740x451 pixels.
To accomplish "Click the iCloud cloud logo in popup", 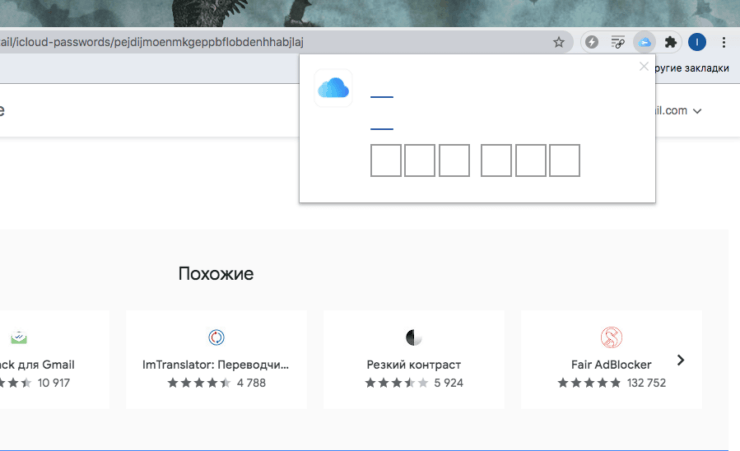I will (x=334, y=88).
